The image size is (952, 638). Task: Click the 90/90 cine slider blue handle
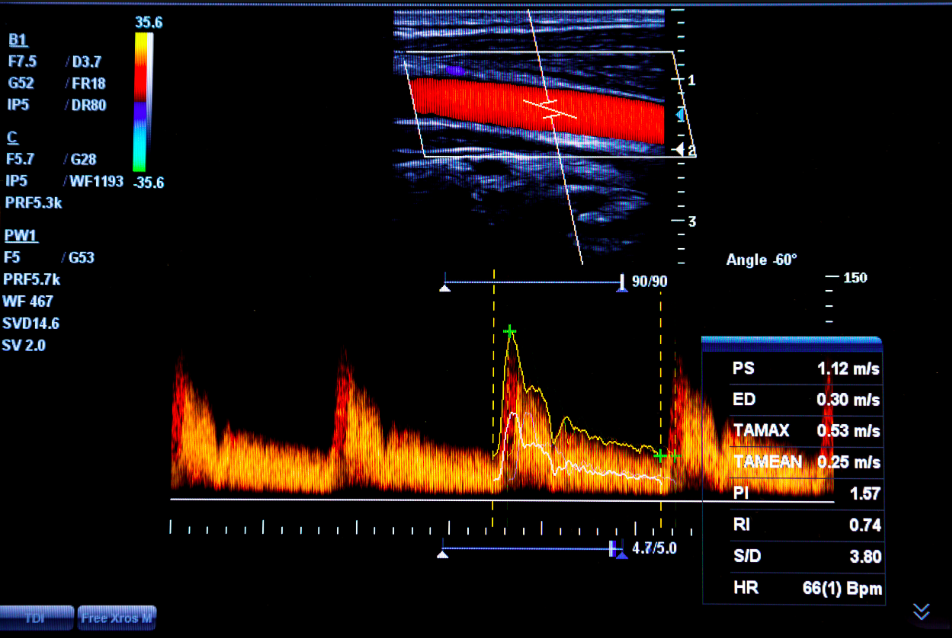(x=622, y=284)
